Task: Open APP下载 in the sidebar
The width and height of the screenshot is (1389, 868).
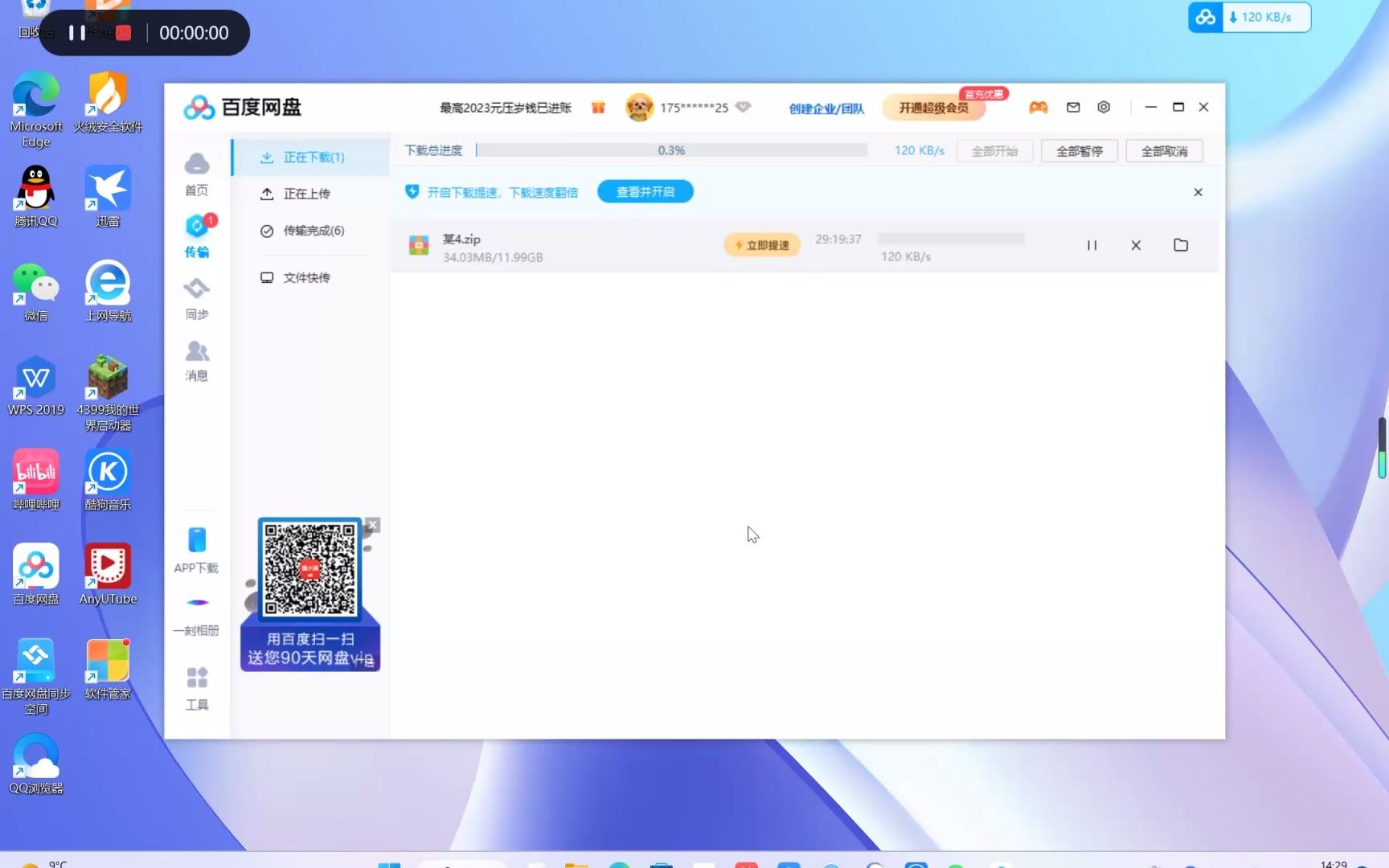Action: pyautogui.click(x=196, y=550)
